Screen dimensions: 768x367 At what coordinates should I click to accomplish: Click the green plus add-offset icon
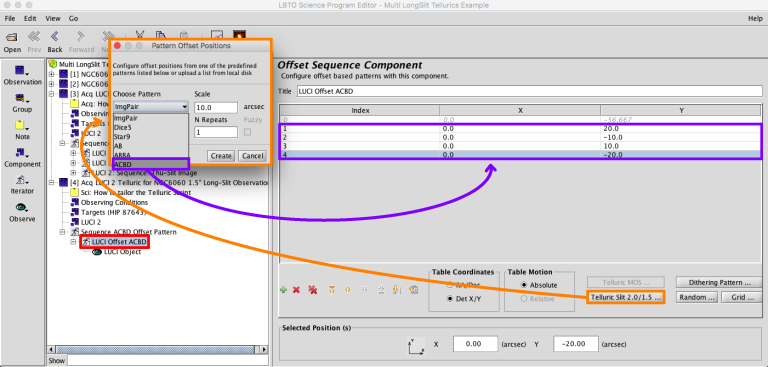[283, 290]
